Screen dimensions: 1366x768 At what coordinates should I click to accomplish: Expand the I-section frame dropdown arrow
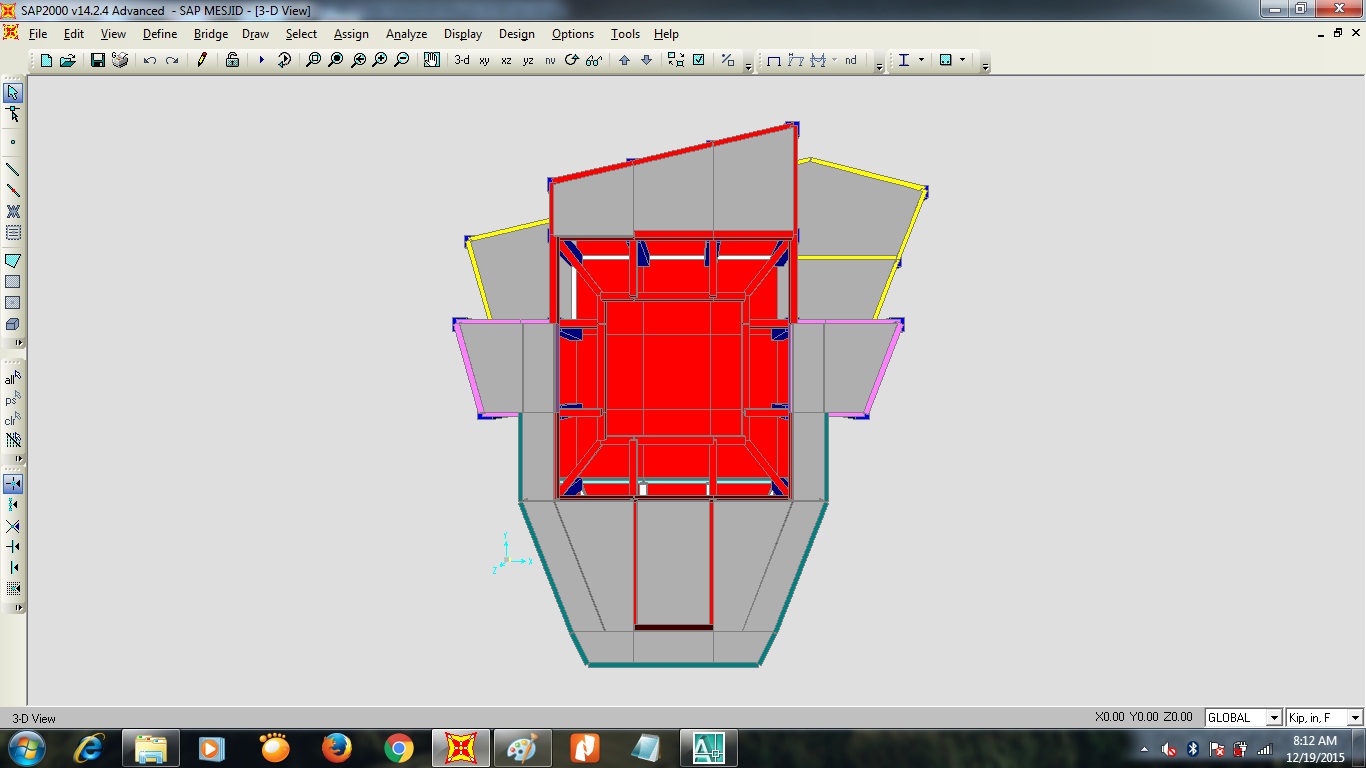pyautogui.click(x=921, y=60)
